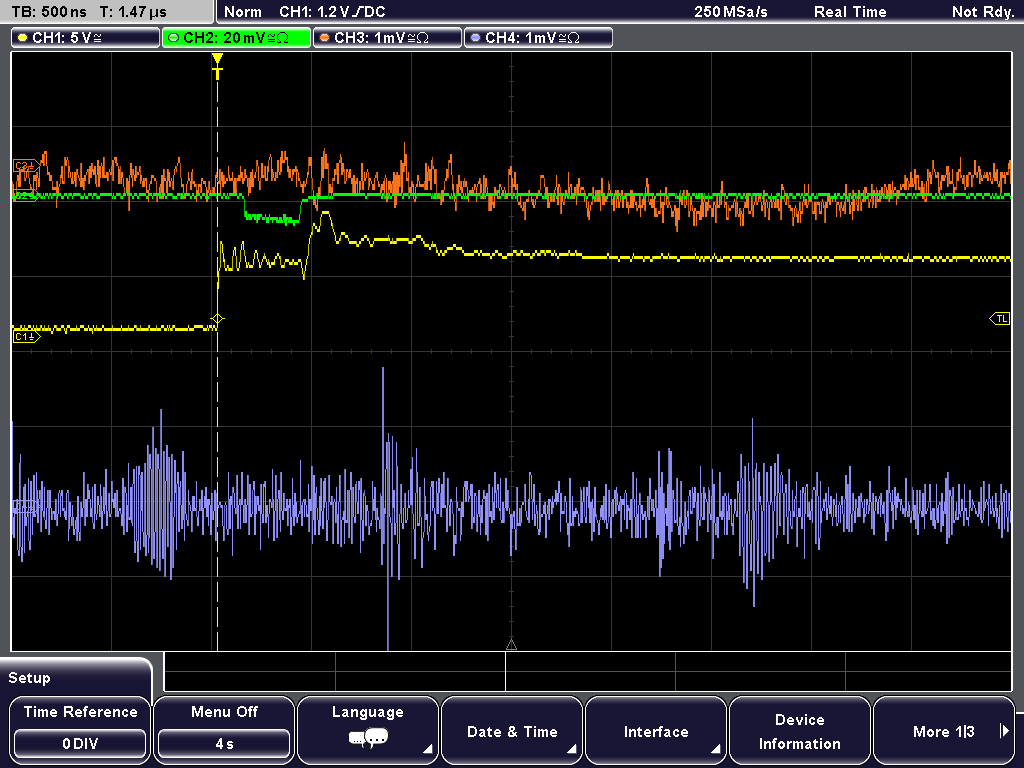Select the CH2 20 mV channel tab
1024x768 pixels.
[x=236, y=38]
